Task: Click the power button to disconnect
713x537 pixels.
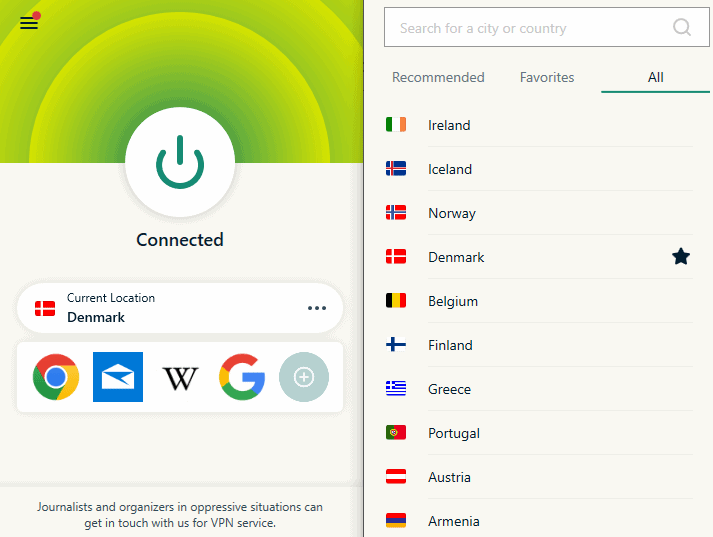Action: point(180,162)
